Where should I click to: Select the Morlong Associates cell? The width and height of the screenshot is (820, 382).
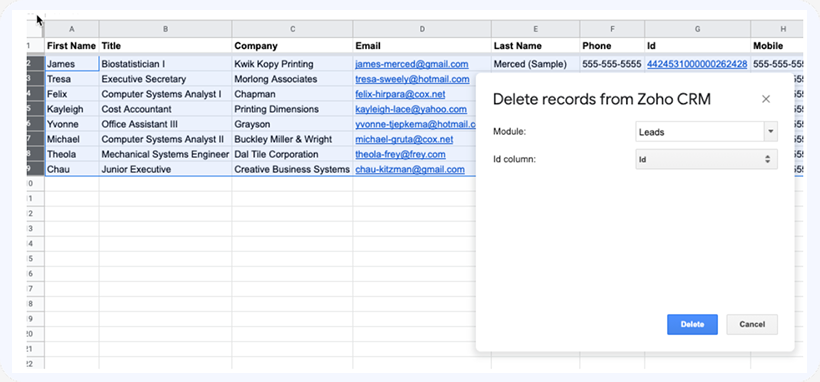(x=292, y=80)
